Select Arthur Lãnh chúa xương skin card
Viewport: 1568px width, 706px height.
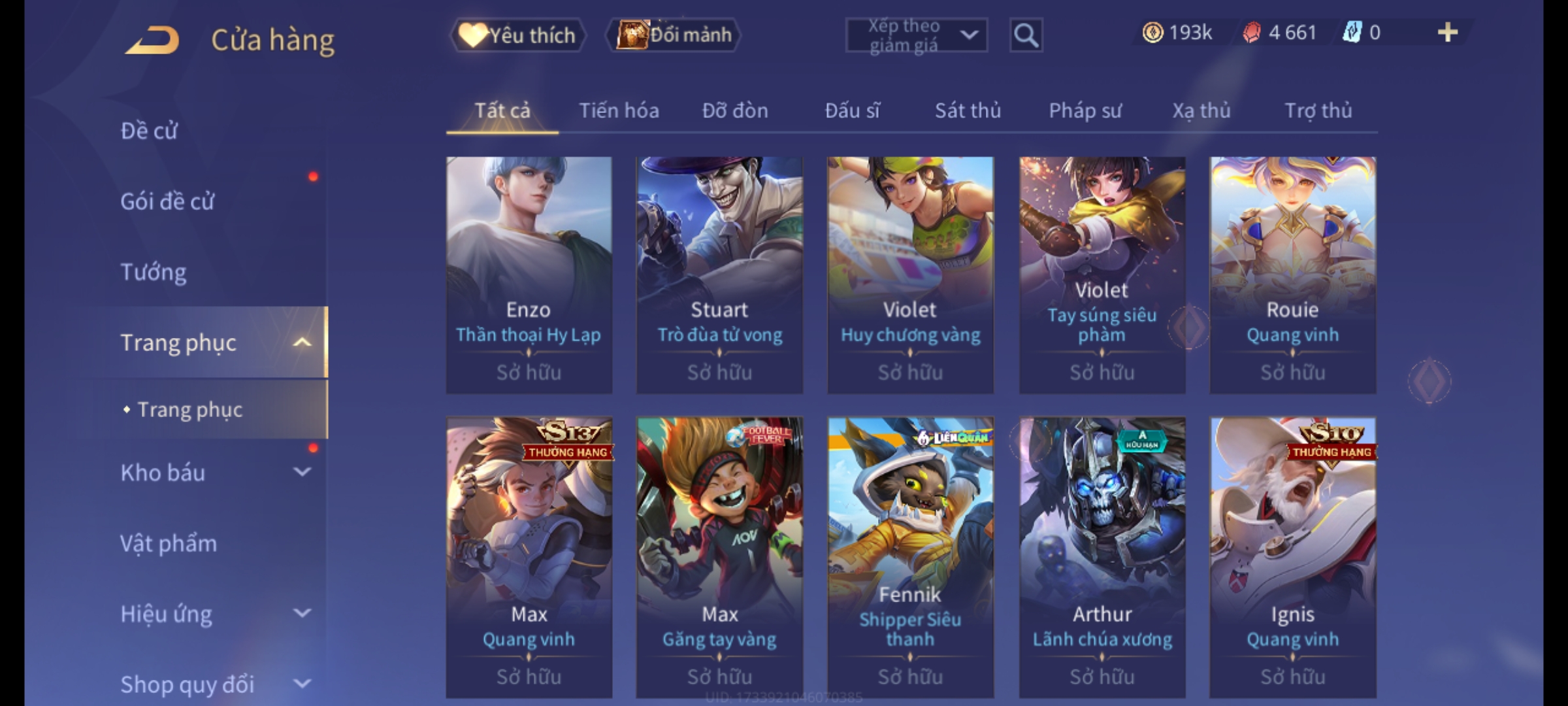tap(1102, 557)
